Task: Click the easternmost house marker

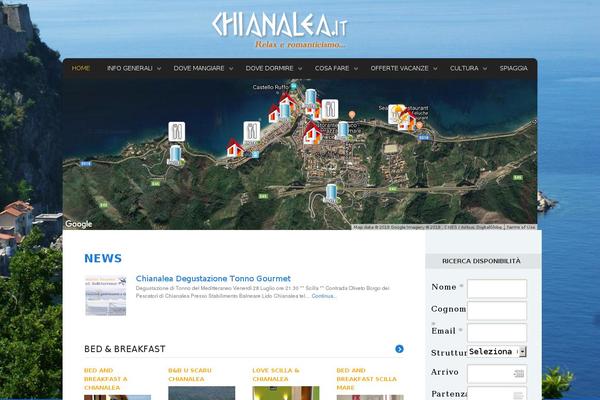Action: coord(407,121)
